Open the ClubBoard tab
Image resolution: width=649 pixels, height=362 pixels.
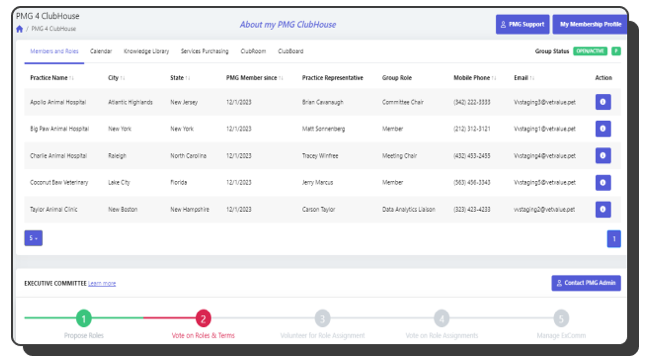click(291, 51)
